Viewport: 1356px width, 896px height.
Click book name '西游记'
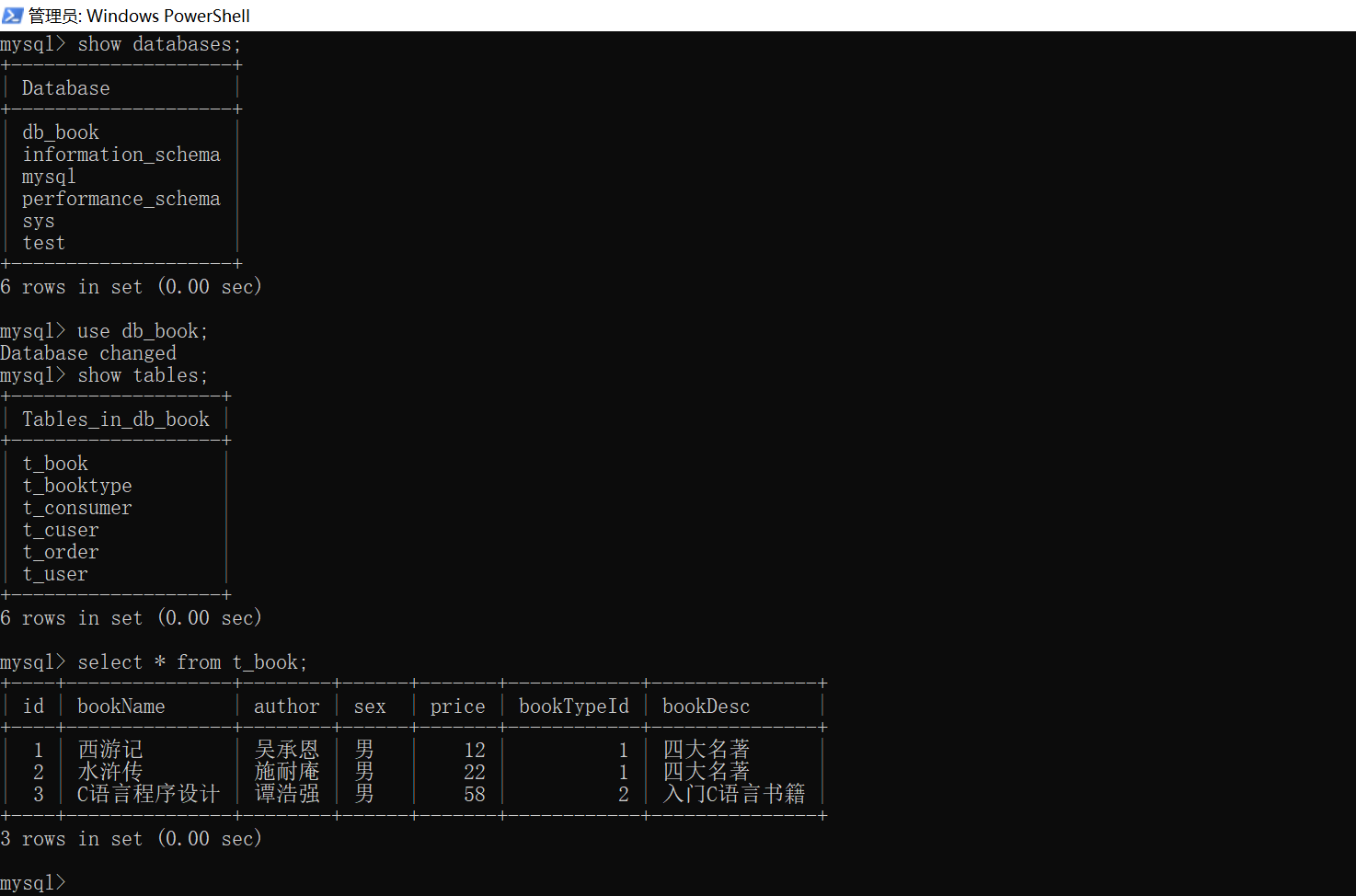110,750
